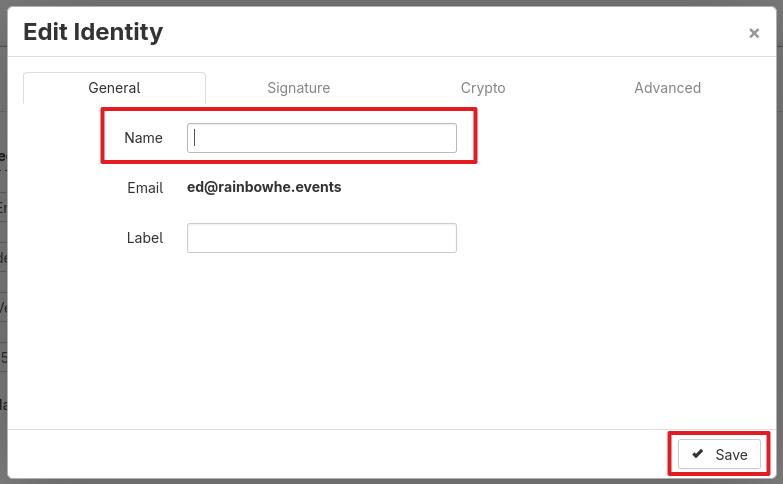Place cursor in the empty Name box
The image size is (783, 484).
(x=322, y=138)
